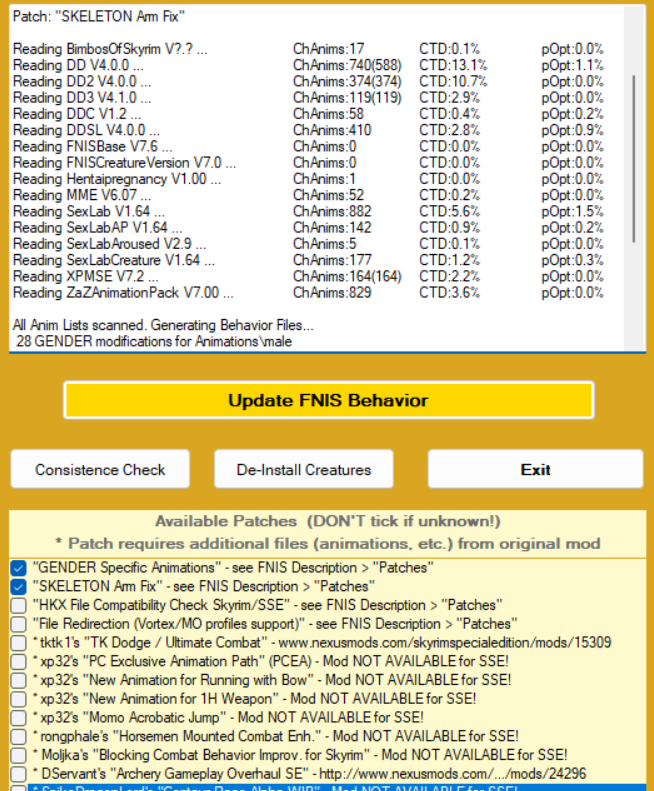Select 'Reading FNISBase V7.6' log line
The image size is (654, 791).
[308, 146]
